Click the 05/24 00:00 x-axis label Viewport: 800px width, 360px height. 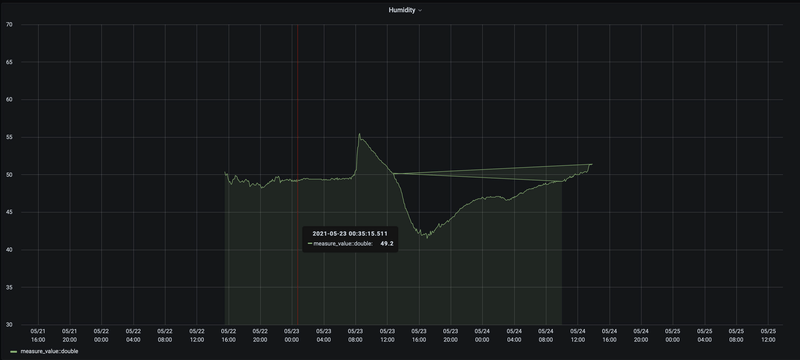click(x=482, y=335)
